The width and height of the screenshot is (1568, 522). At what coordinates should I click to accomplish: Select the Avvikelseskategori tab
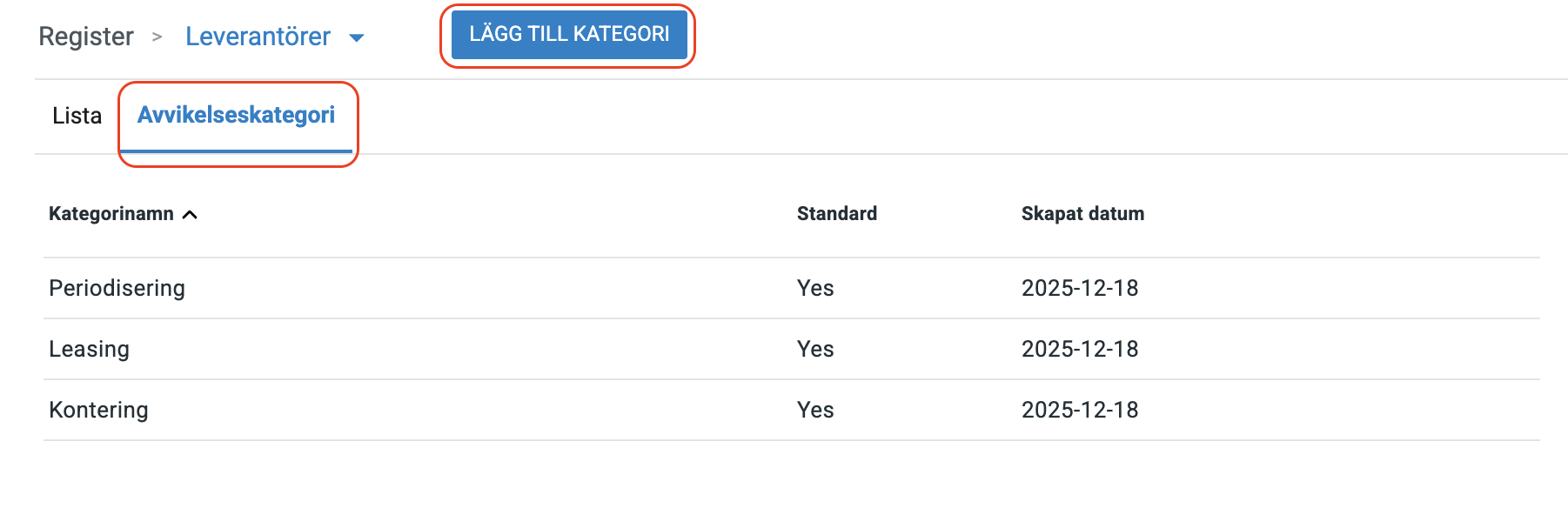tap(236, 116)
